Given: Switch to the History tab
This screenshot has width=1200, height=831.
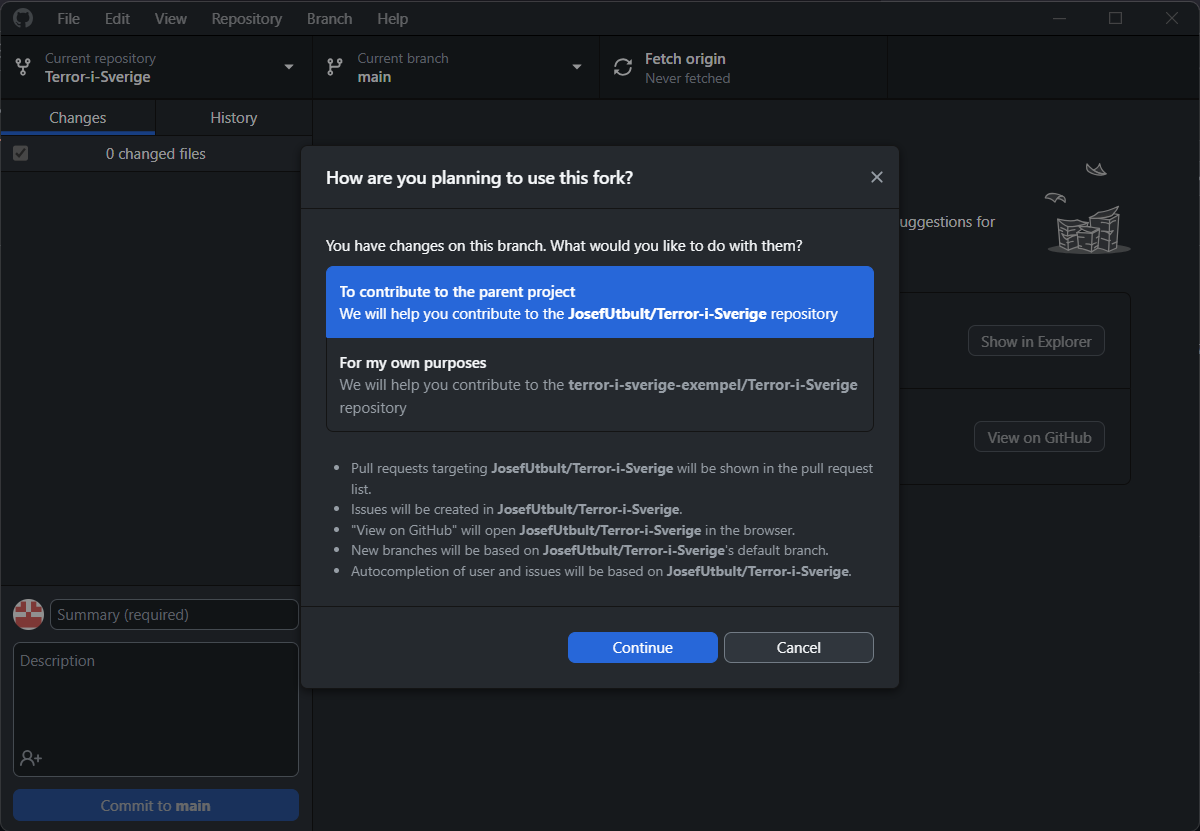Looking at the screenshot, I should [234, 117].
